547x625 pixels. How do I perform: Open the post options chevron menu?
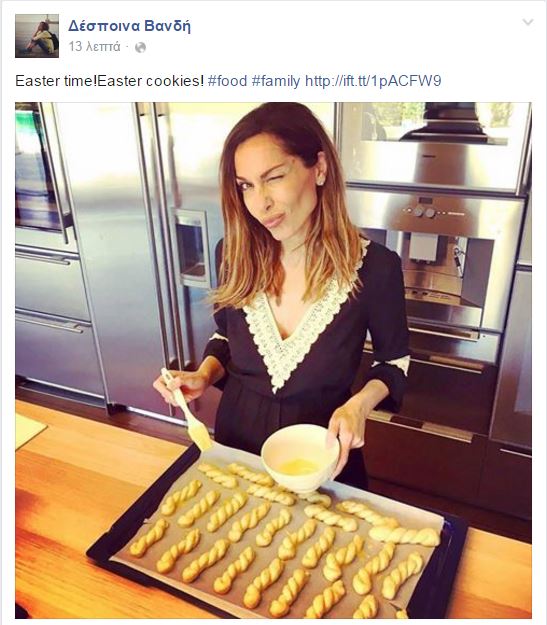pos(528,22)
